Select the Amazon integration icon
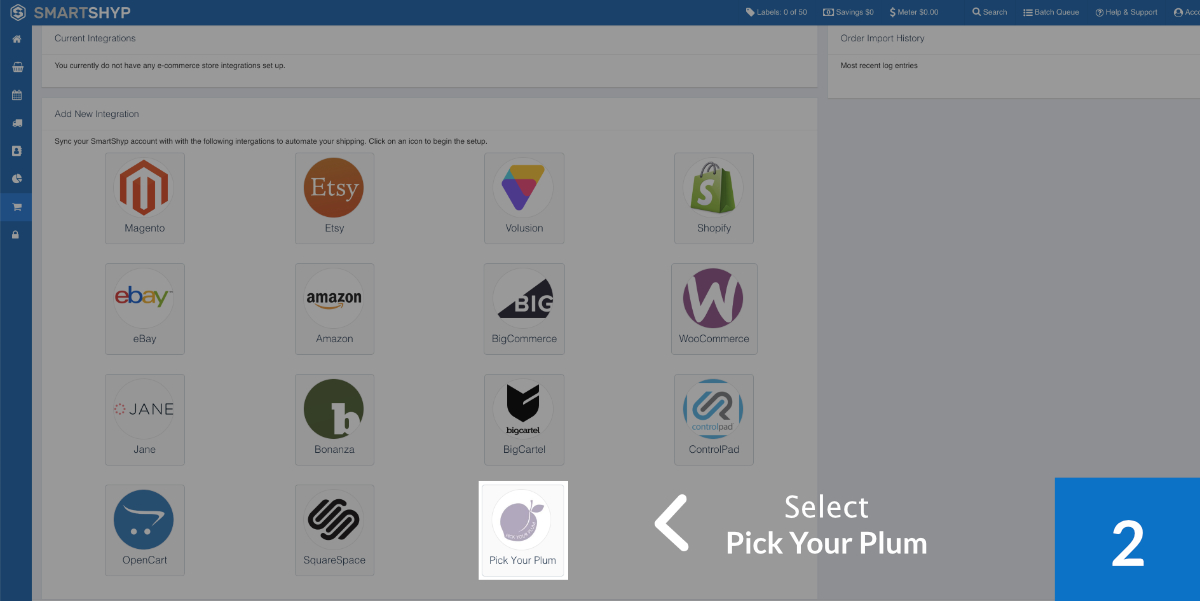 [334, 308]
